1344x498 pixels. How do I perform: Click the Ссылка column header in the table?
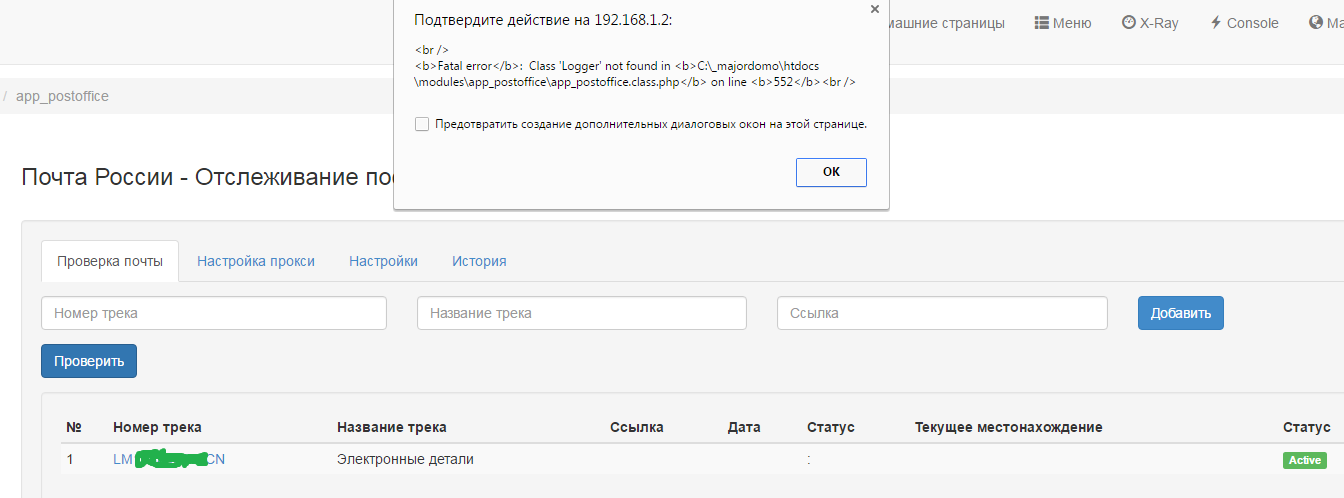coord(637,427)
